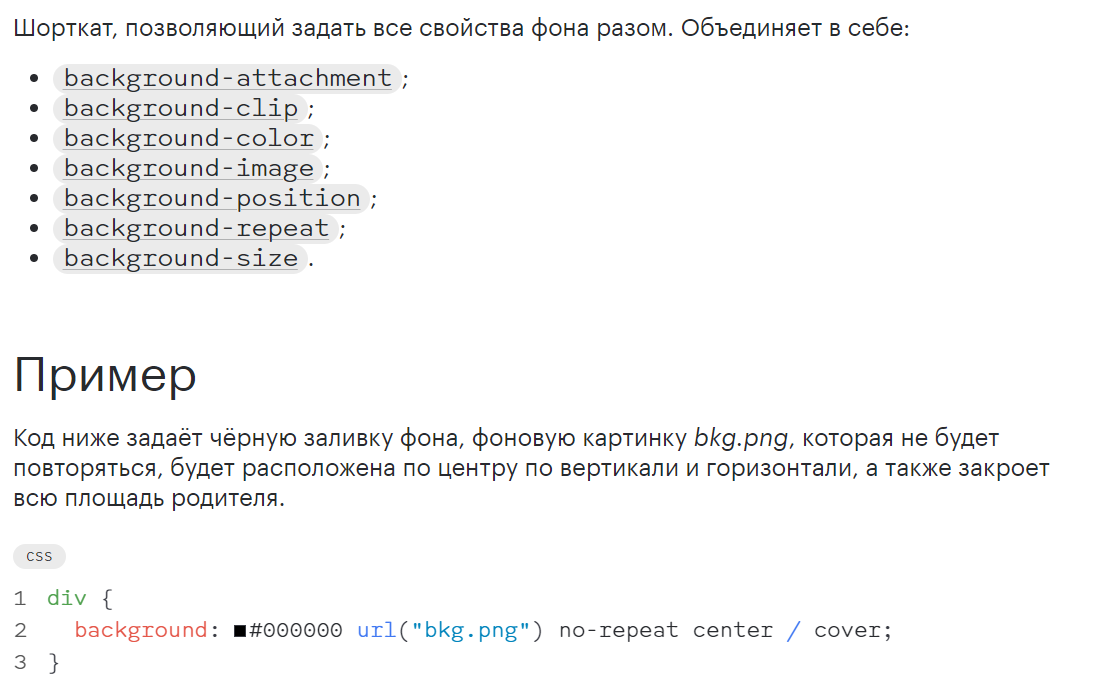This screenshot has width=1103, height=686.
Task: Click the "bkg.png" string in code
Action: pos(471,630)
